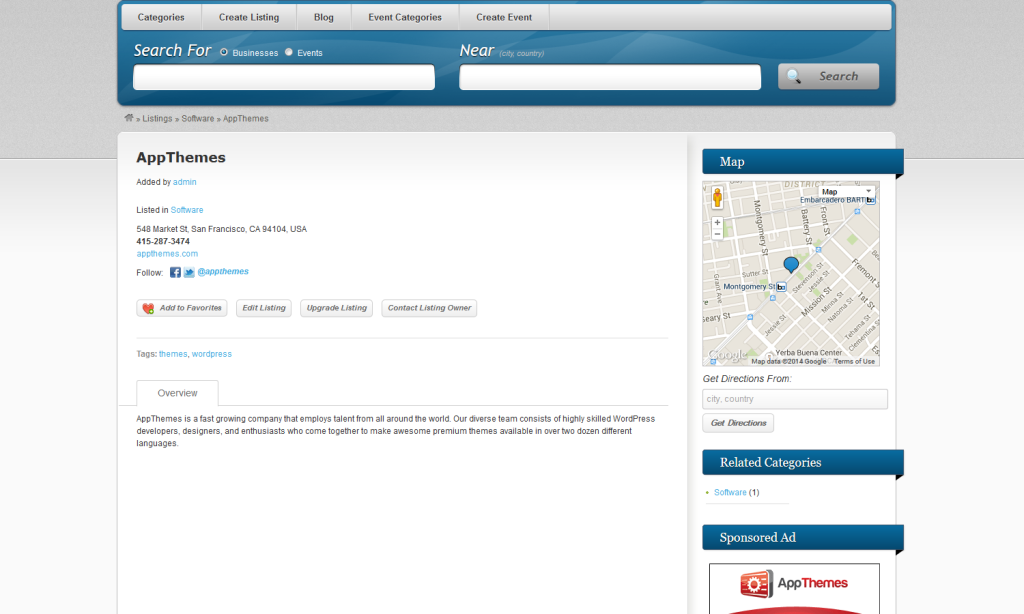Open the Create Event menu item
The height and width of the screenshot is (614, 1024).
click(x=504, y=17)
